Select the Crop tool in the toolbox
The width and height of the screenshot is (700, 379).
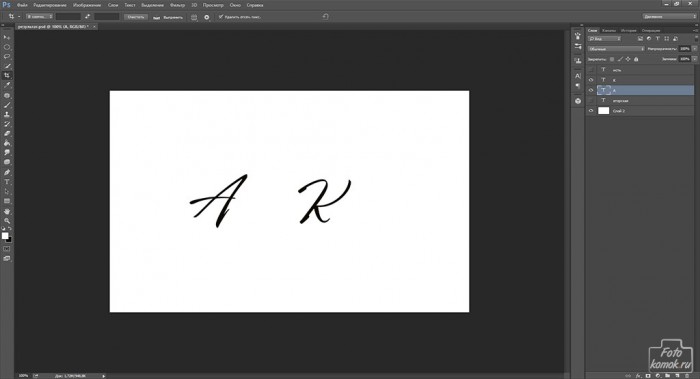pyautogui.click(x=7, y=75)
